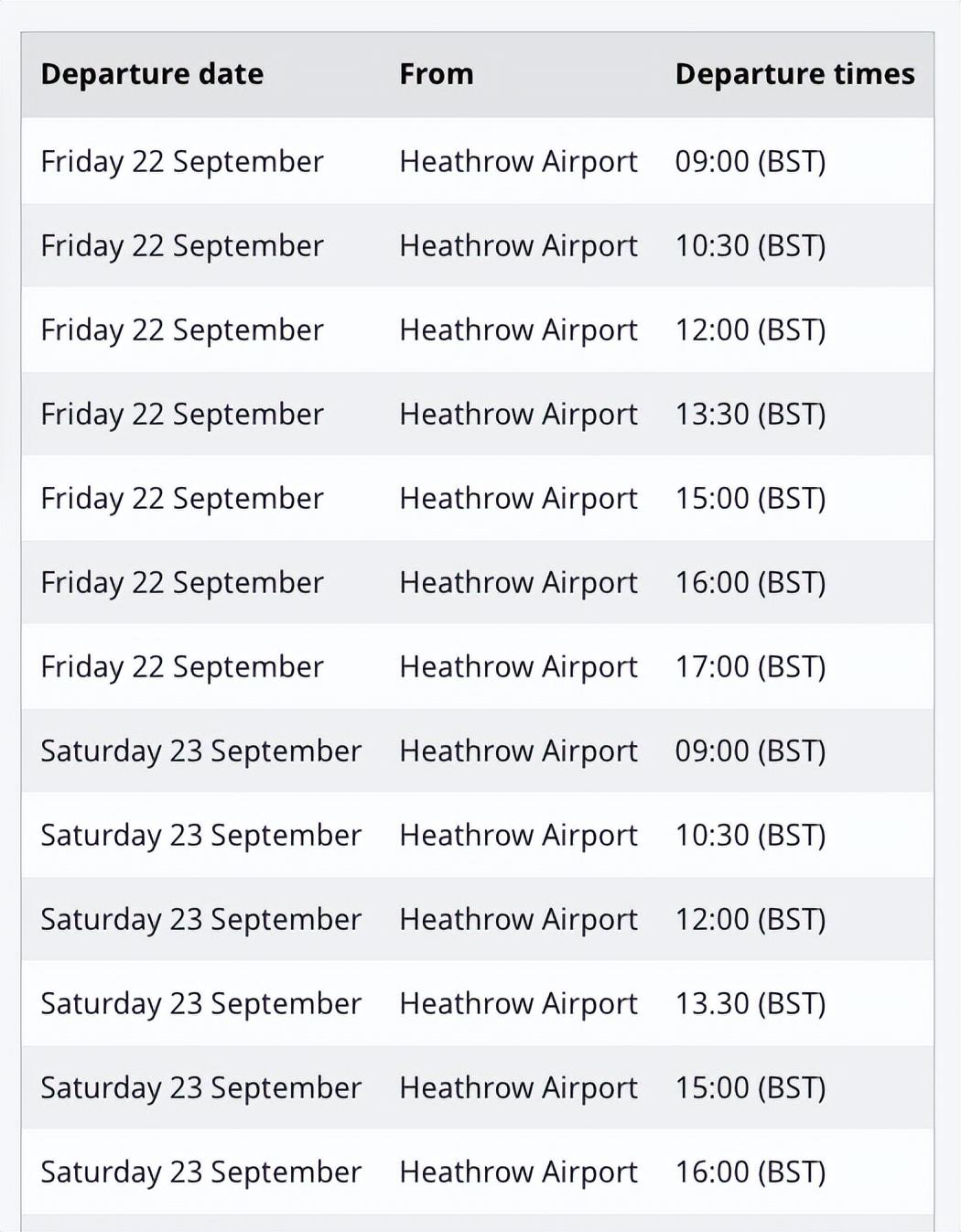
Task: Click the Friday 22 September date in 17:00 row
Action: click(x=182, y=667)
